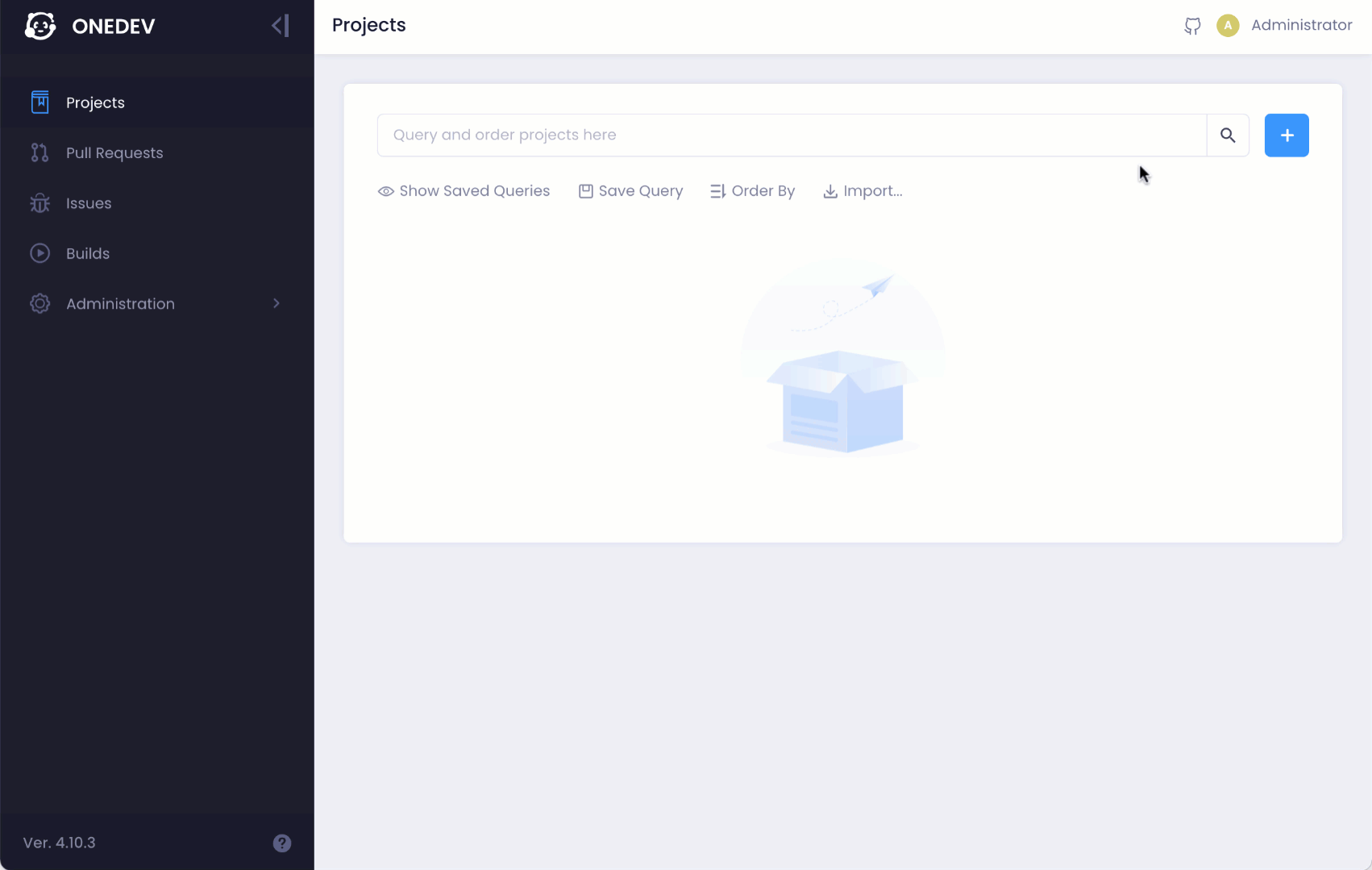Click the Pull Requests sidebar icon

pyautogui.click(x=39, y=153)
